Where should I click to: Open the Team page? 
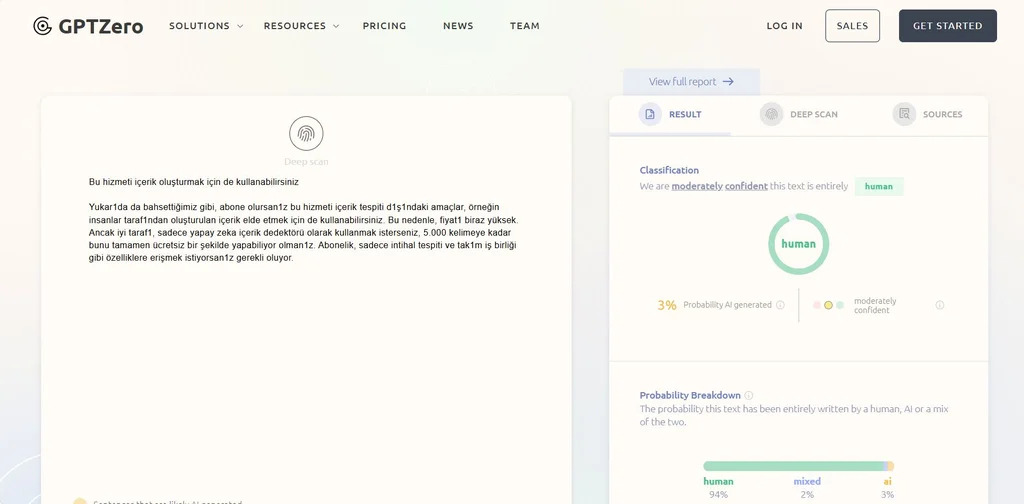524,26
